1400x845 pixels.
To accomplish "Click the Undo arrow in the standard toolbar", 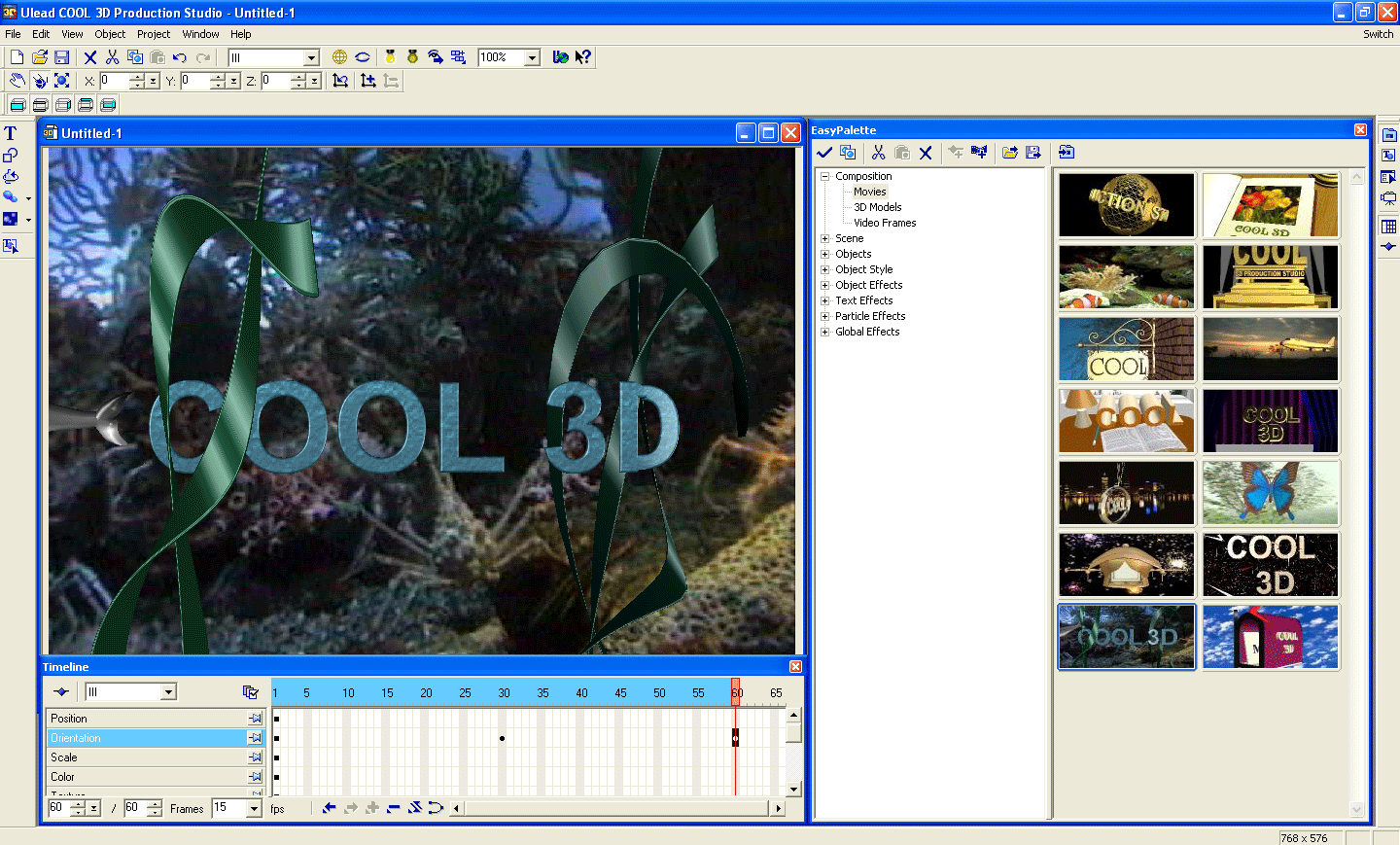I will coord(180,57).
